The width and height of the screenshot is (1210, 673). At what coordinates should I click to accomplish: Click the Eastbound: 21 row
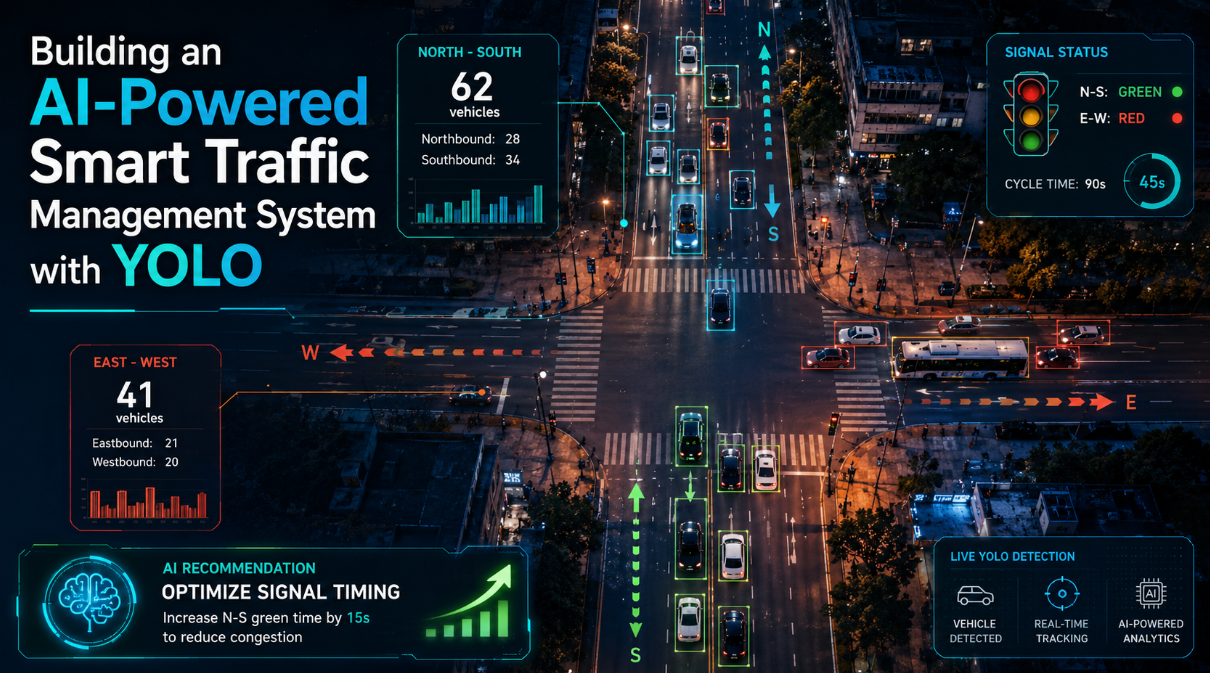click(x=135, y=442)
